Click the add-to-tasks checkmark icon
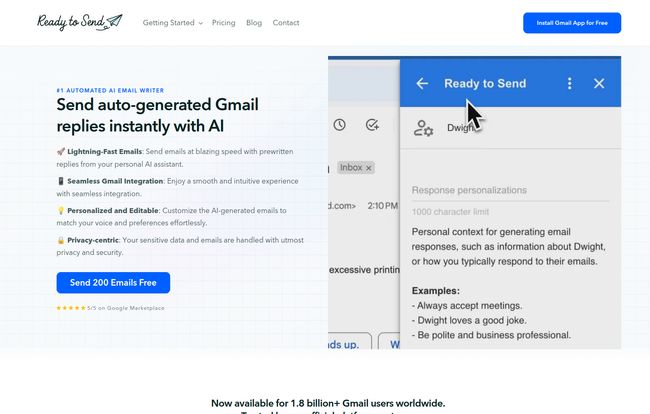Image resolution: width=650 pixels, height=414 pixels. click(x=372, y=125)
